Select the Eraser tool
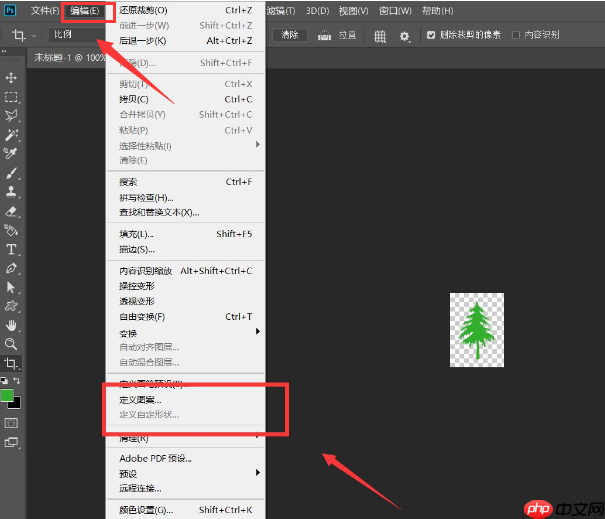This screenshot has height=519, width=605. coord(11,211)
